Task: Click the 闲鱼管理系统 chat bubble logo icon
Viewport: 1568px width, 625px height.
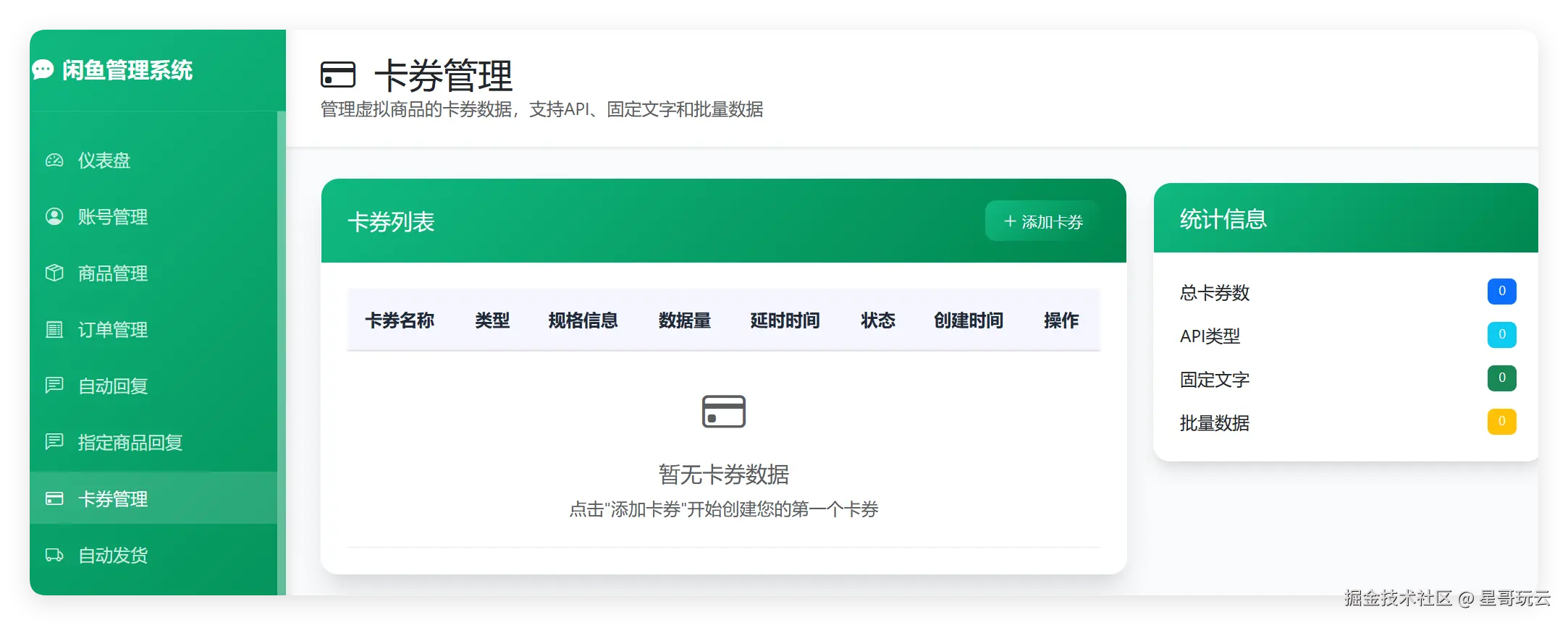Action: (x=43, y=69)
